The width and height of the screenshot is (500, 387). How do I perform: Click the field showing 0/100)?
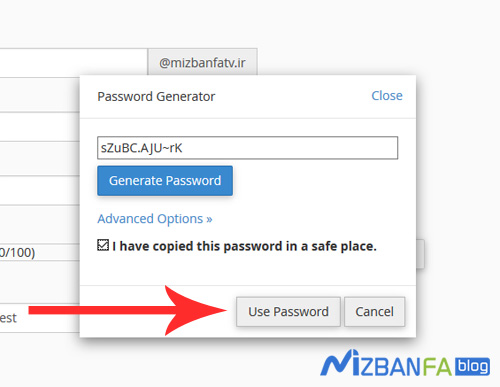[40, 252]
